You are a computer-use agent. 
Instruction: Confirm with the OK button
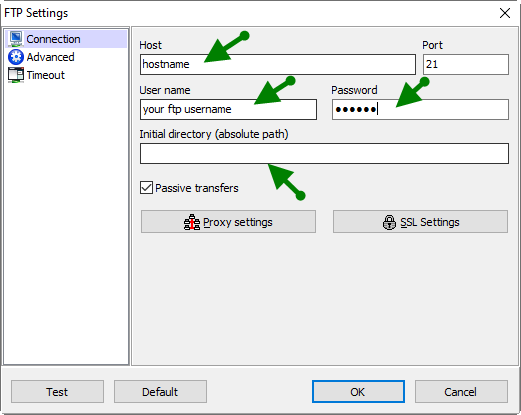(x=358, y=392)
